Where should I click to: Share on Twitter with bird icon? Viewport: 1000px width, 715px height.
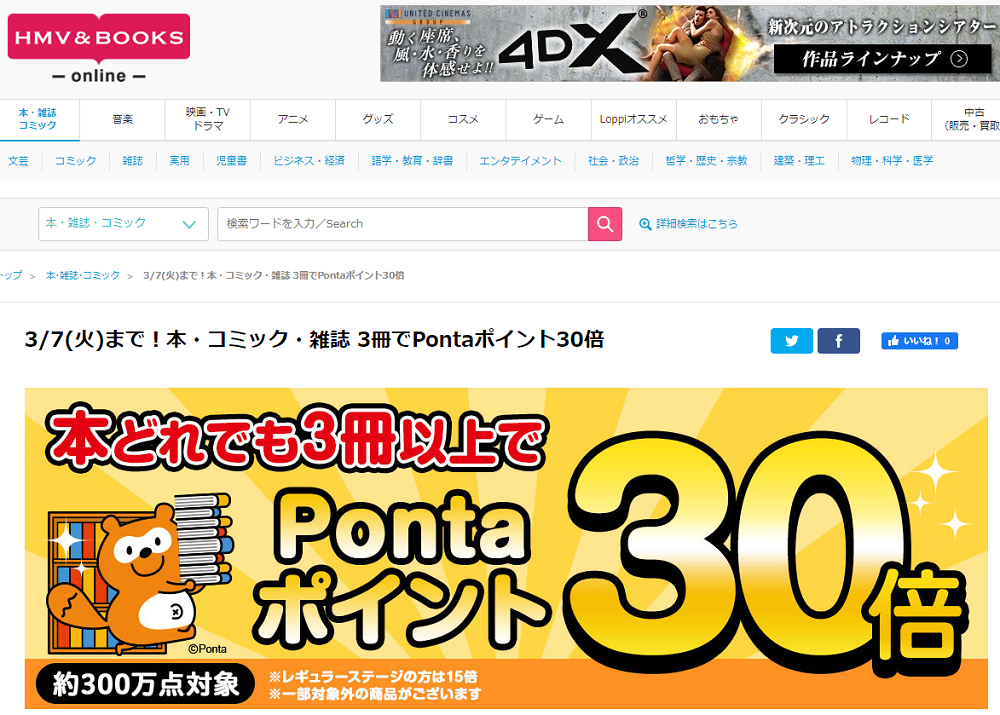(x=791, y=341)
